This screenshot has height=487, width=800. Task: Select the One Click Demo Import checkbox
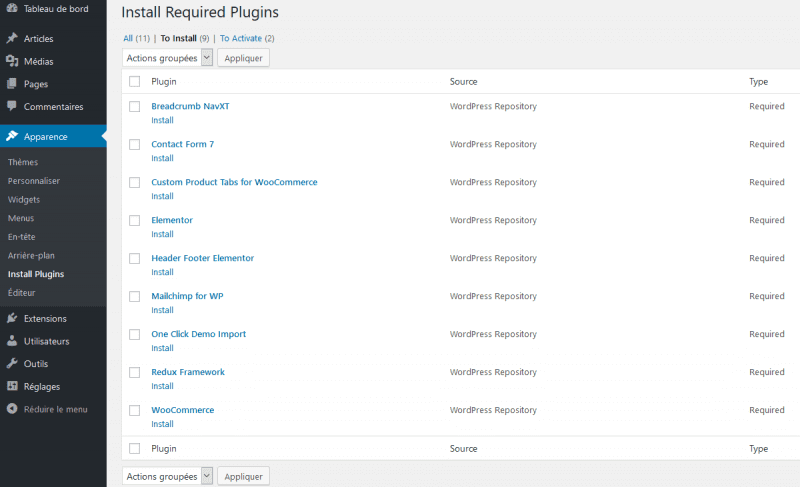135,335
